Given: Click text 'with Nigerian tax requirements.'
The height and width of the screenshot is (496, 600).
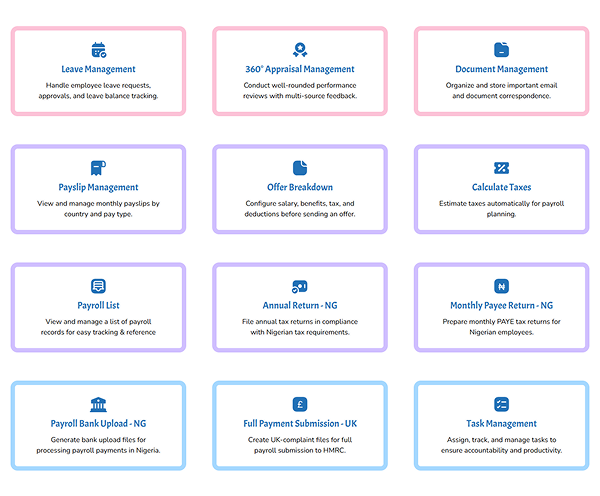Looking at the screenshot, I should (x=300, y=332).
